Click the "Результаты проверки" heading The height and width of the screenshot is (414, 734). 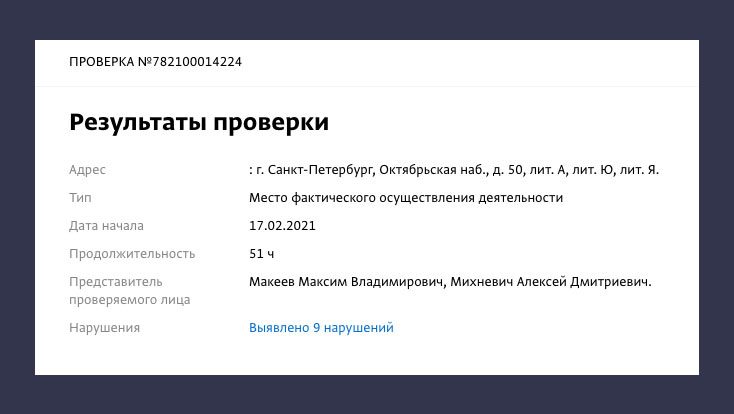[x=199, y=123]
